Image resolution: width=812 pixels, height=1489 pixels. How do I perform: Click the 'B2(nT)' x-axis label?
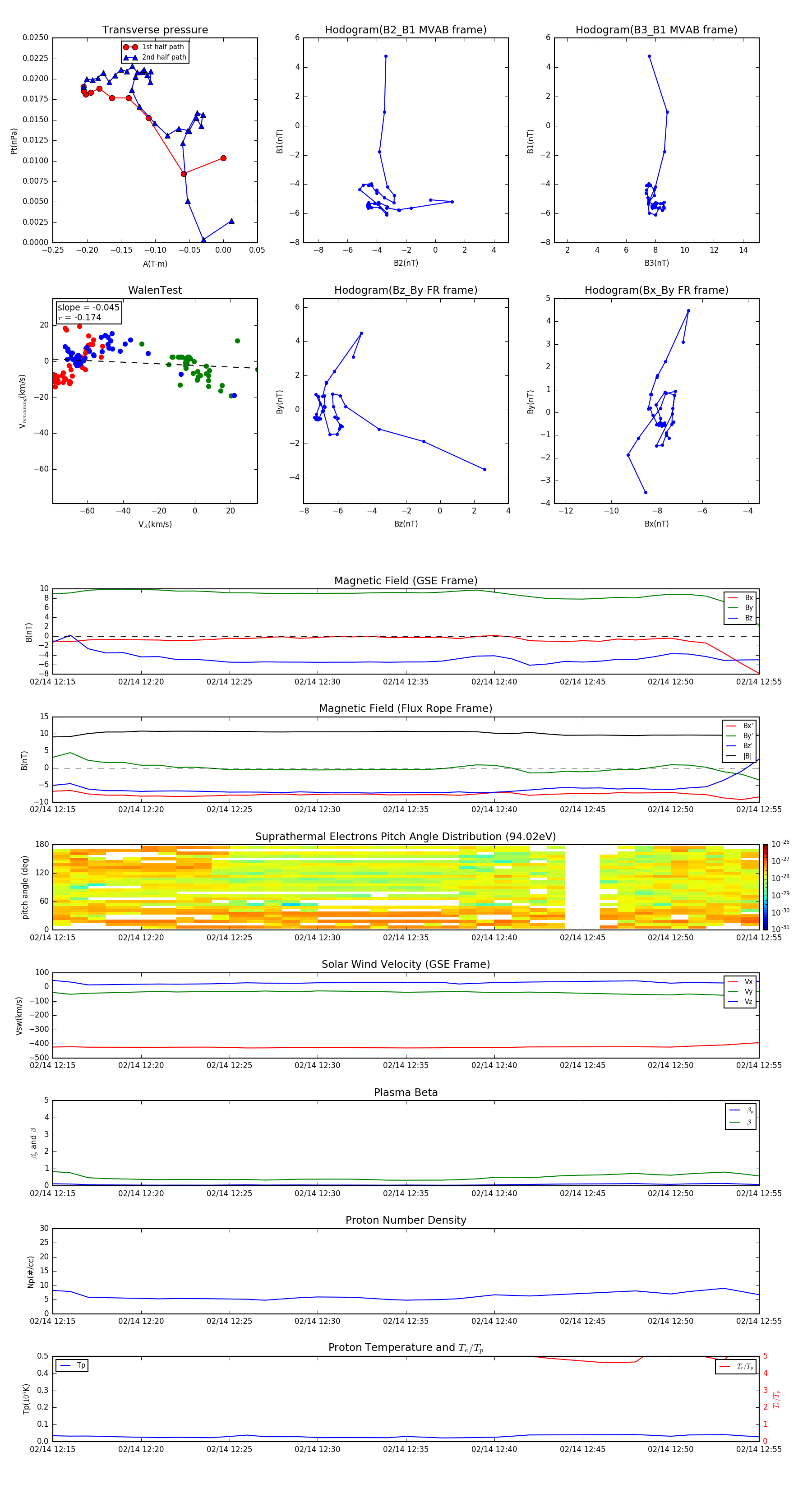click(x=406, y=264)
